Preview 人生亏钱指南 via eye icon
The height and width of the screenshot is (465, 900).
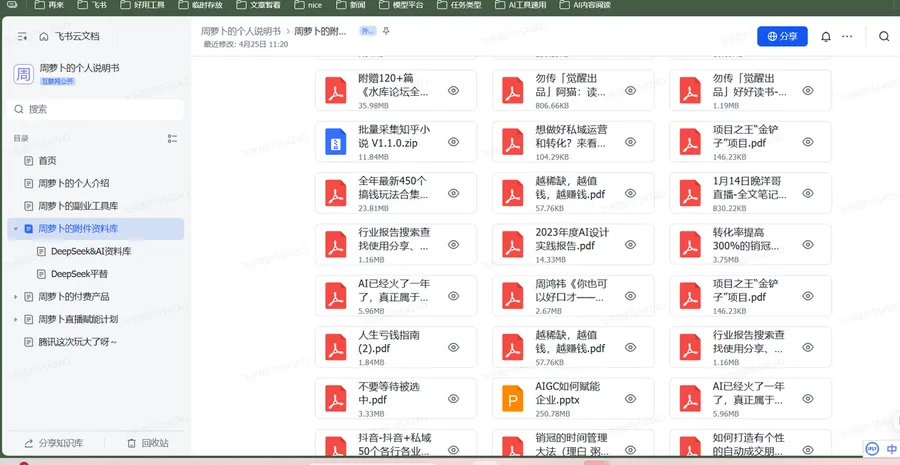[453, 347]
